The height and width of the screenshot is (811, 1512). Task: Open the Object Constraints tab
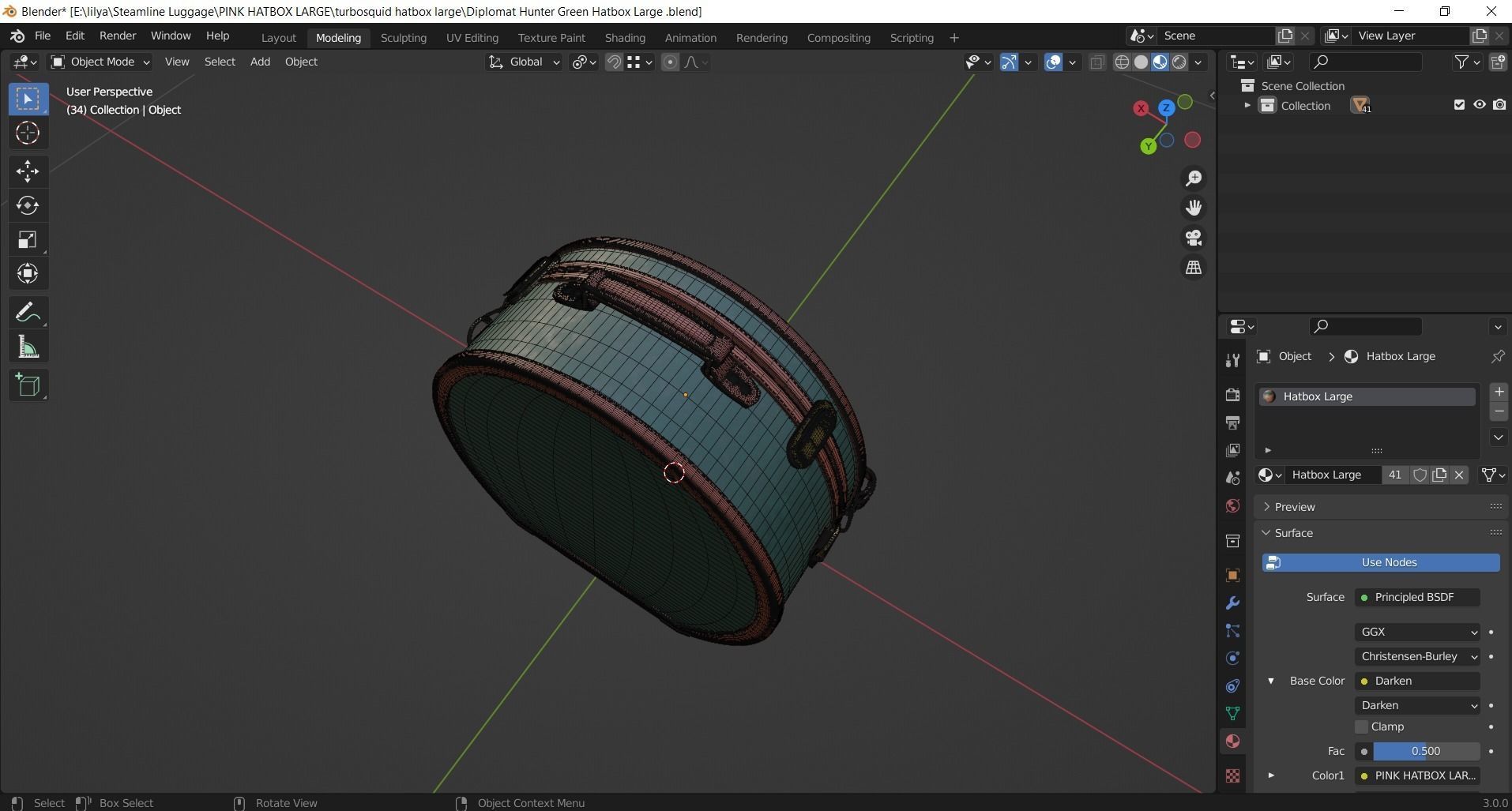[x=1232, y=685]
